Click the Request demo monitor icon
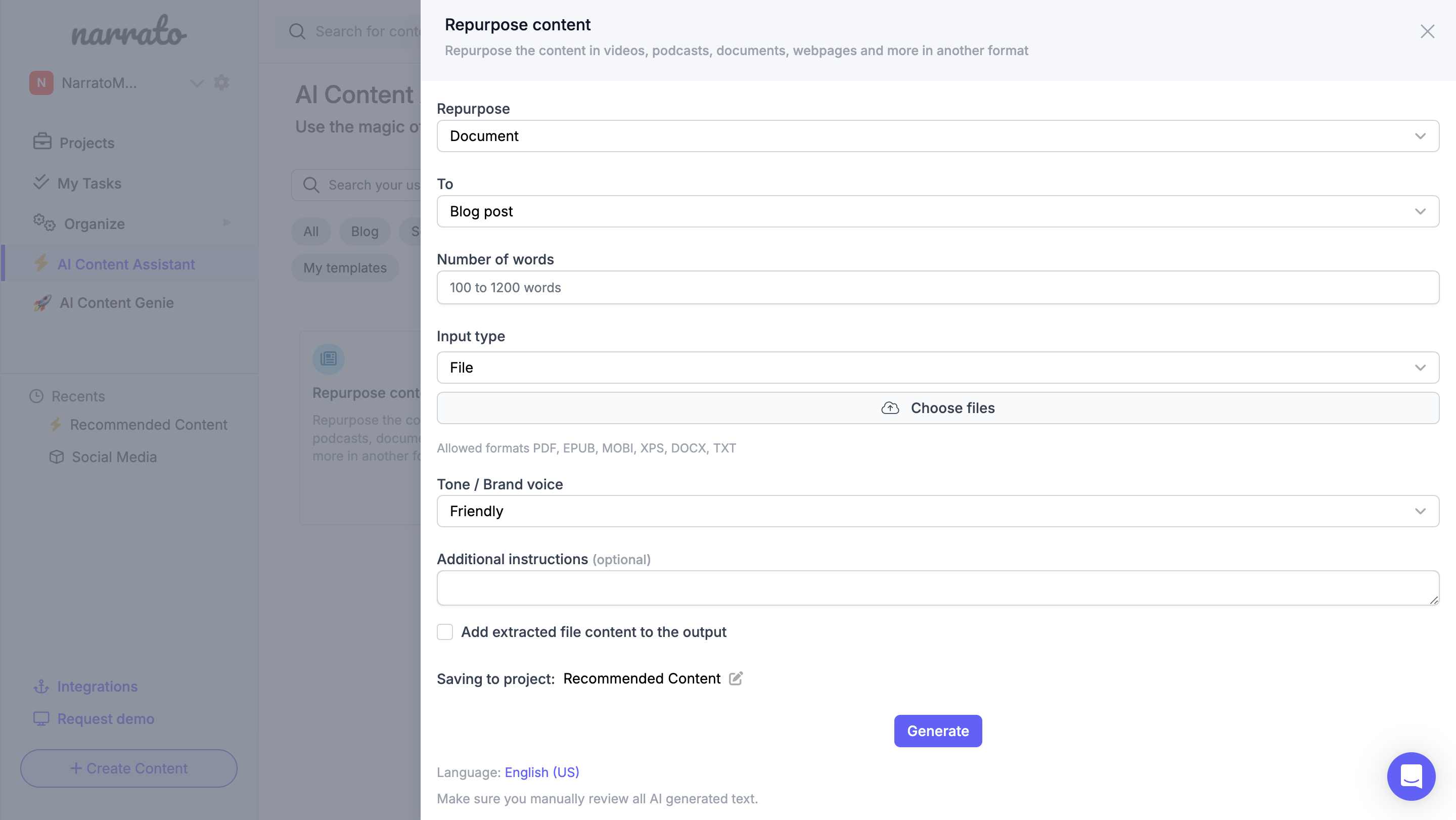Image resolution: width=1456 pixels, height=820 pixels. tap(41, 718)
